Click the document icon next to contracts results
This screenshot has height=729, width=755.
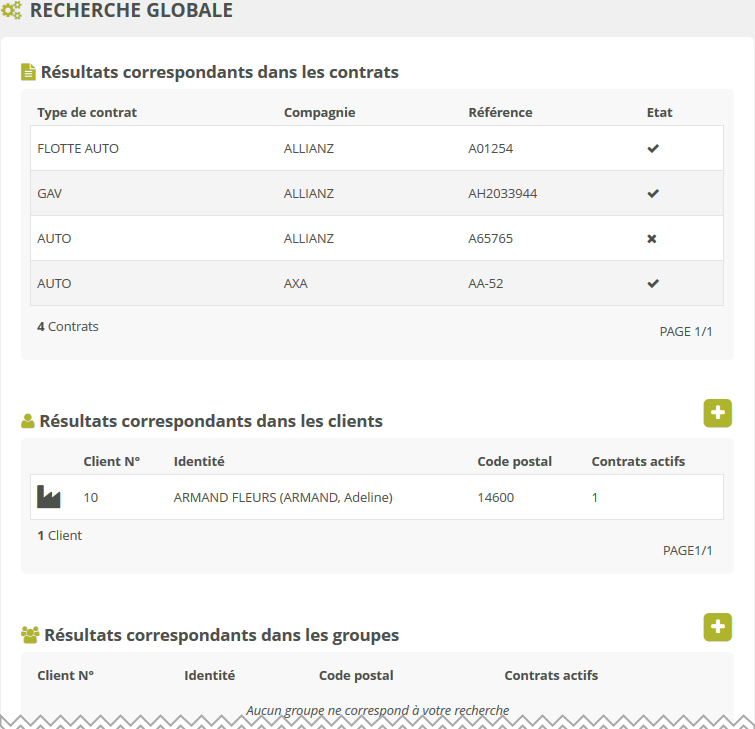28,72
